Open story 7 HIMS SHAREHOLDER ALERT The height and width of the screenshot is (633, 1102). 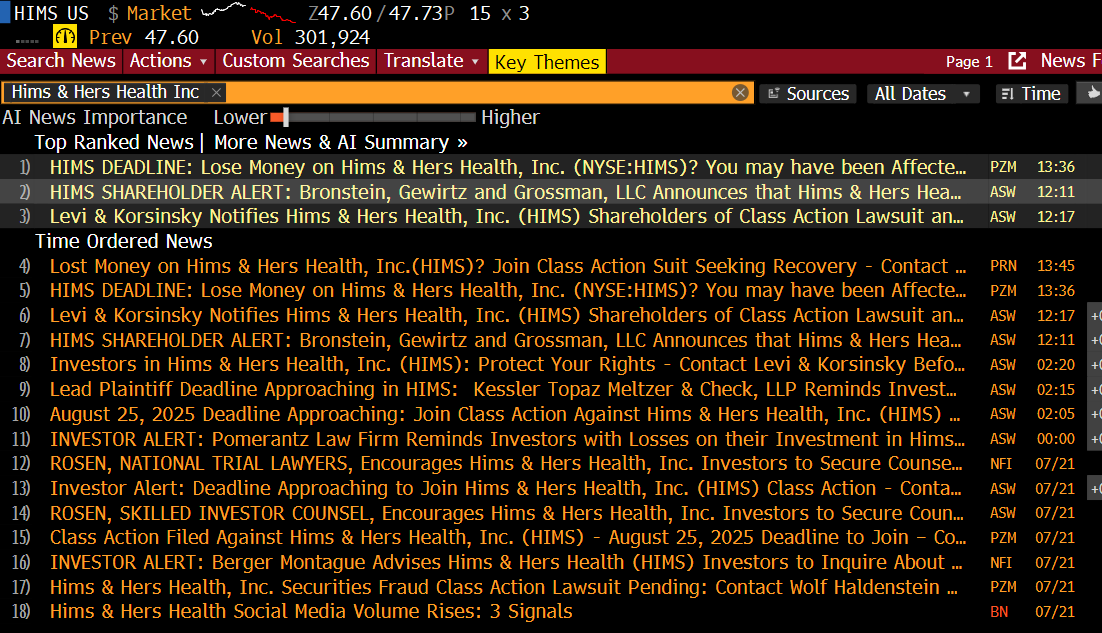pos(505,340)
